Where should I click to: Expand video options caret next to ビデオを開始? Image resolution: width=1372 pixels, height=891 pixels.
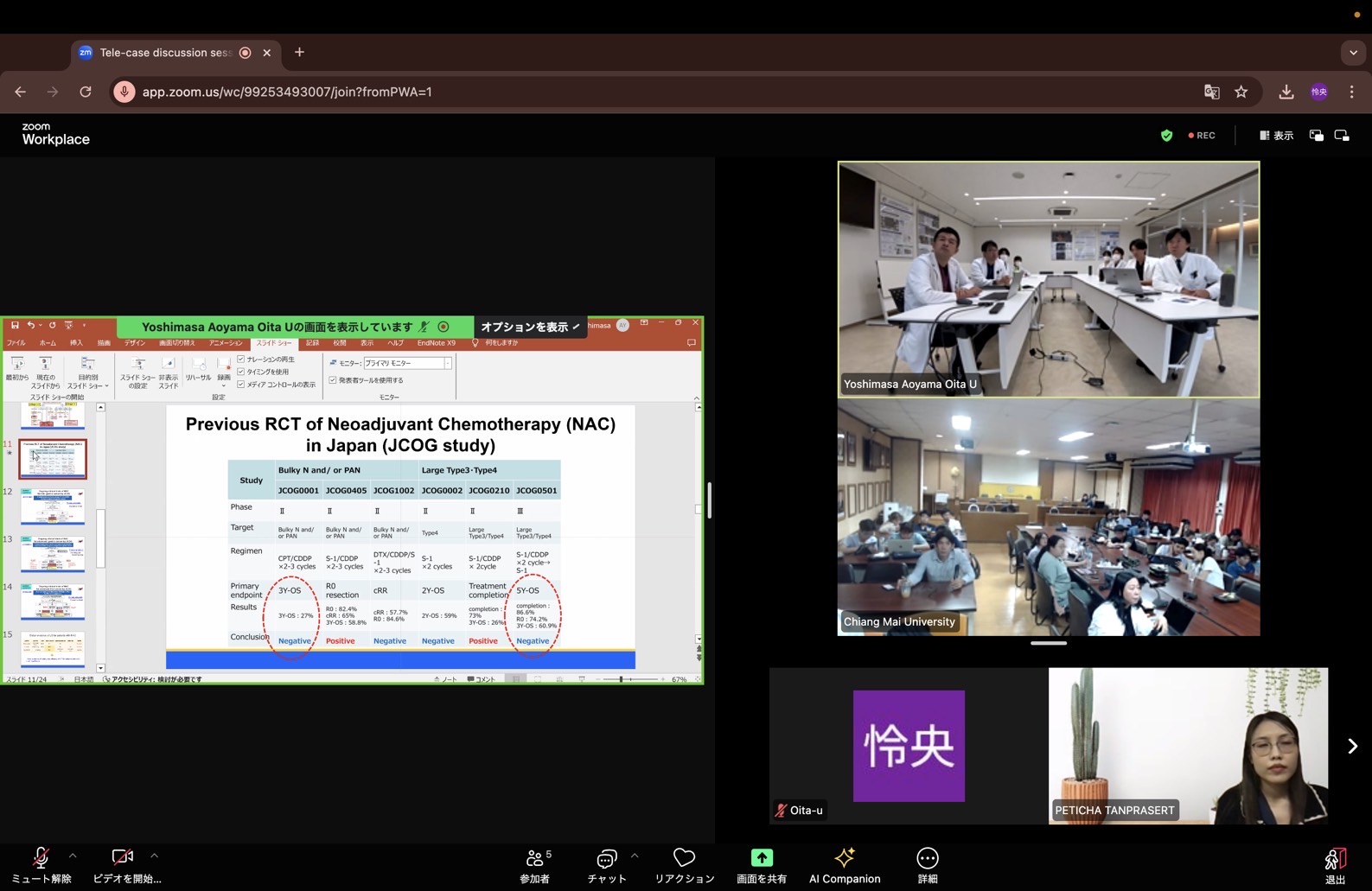154,856
